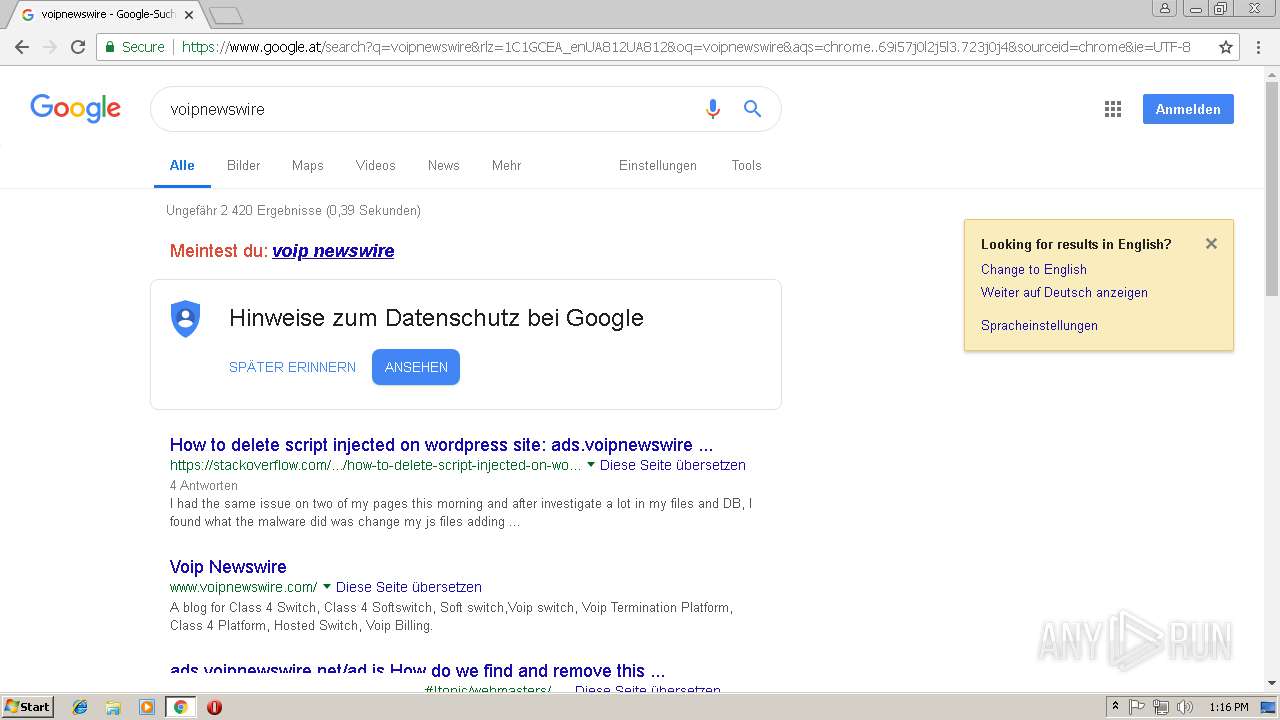Click Weiter auf Deutsch anzeigen
Viewport: 1280px width, 720px height.
click(1064, 292)
